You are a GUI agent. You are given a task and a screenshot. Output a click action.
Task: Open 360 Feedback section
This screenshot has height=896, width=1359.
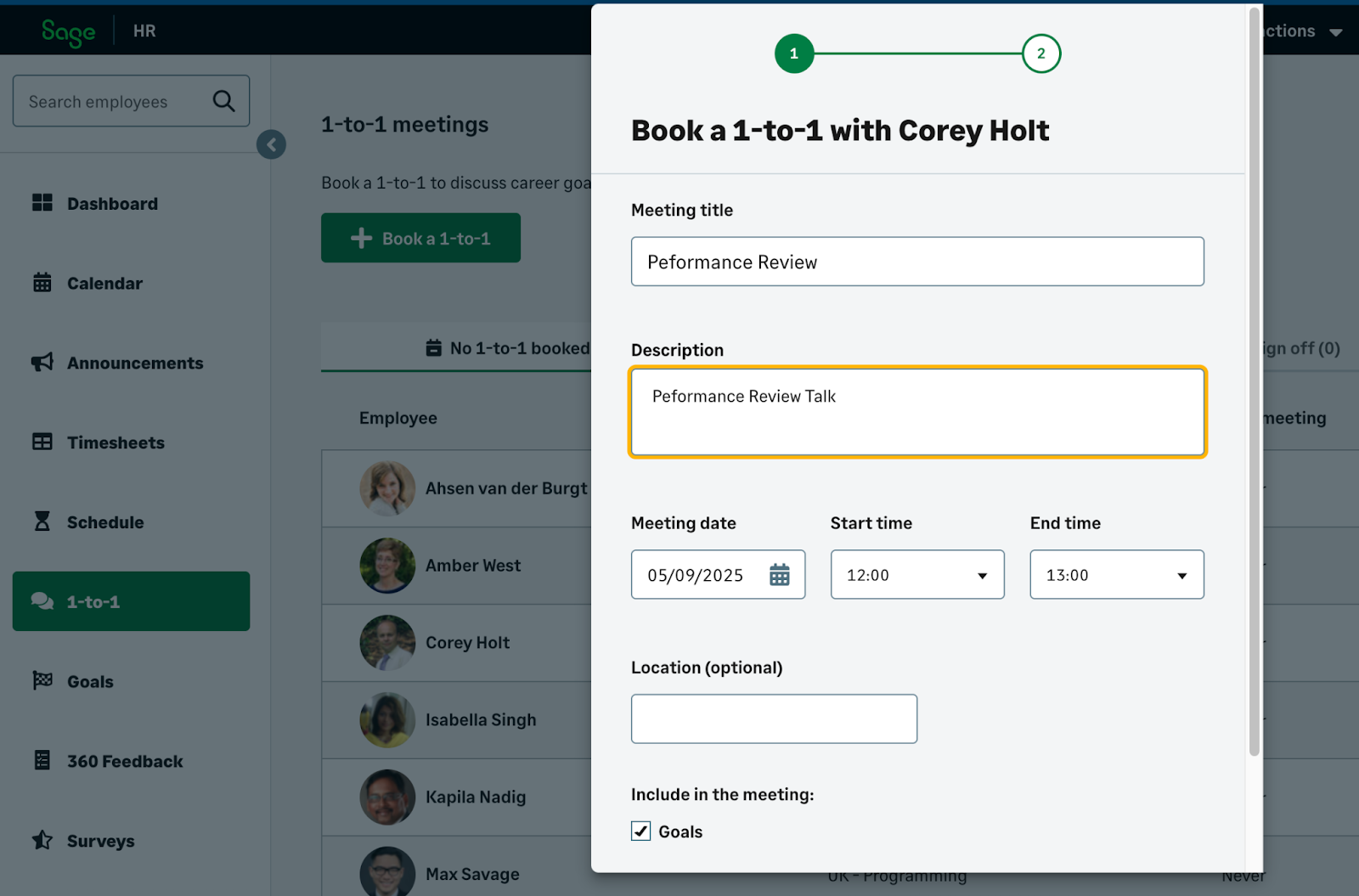pyautogui.click(x=131, y=761)
